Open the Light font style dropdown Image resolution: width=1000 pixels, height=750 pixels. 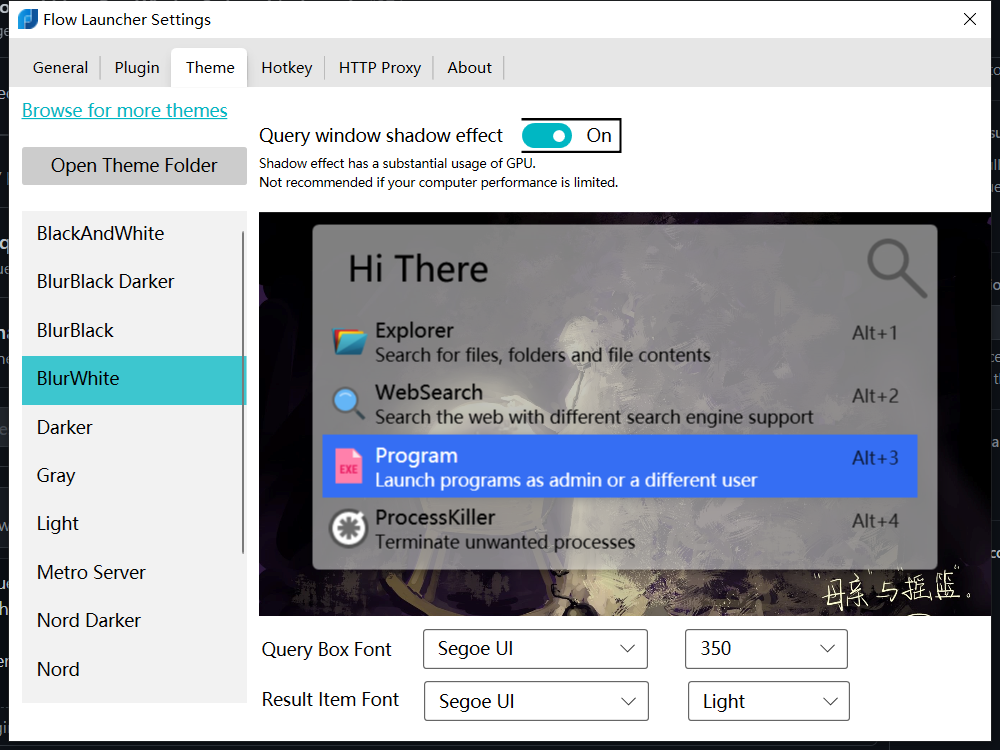[x=768, y=701]
